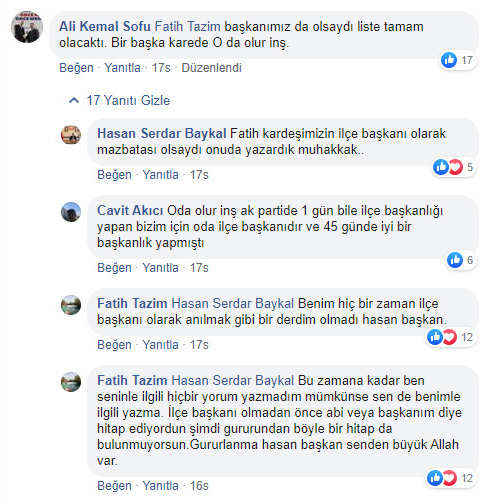
Task: Click Fatih Tazim's avatar on first reply
Action: click(71, 305)
